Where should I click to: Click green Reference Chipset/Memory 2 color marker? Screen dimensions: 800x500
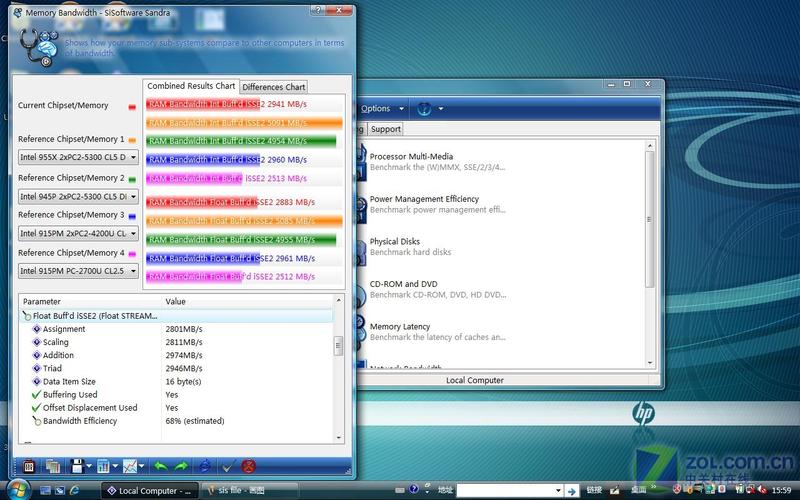click(x=132, y=180)
